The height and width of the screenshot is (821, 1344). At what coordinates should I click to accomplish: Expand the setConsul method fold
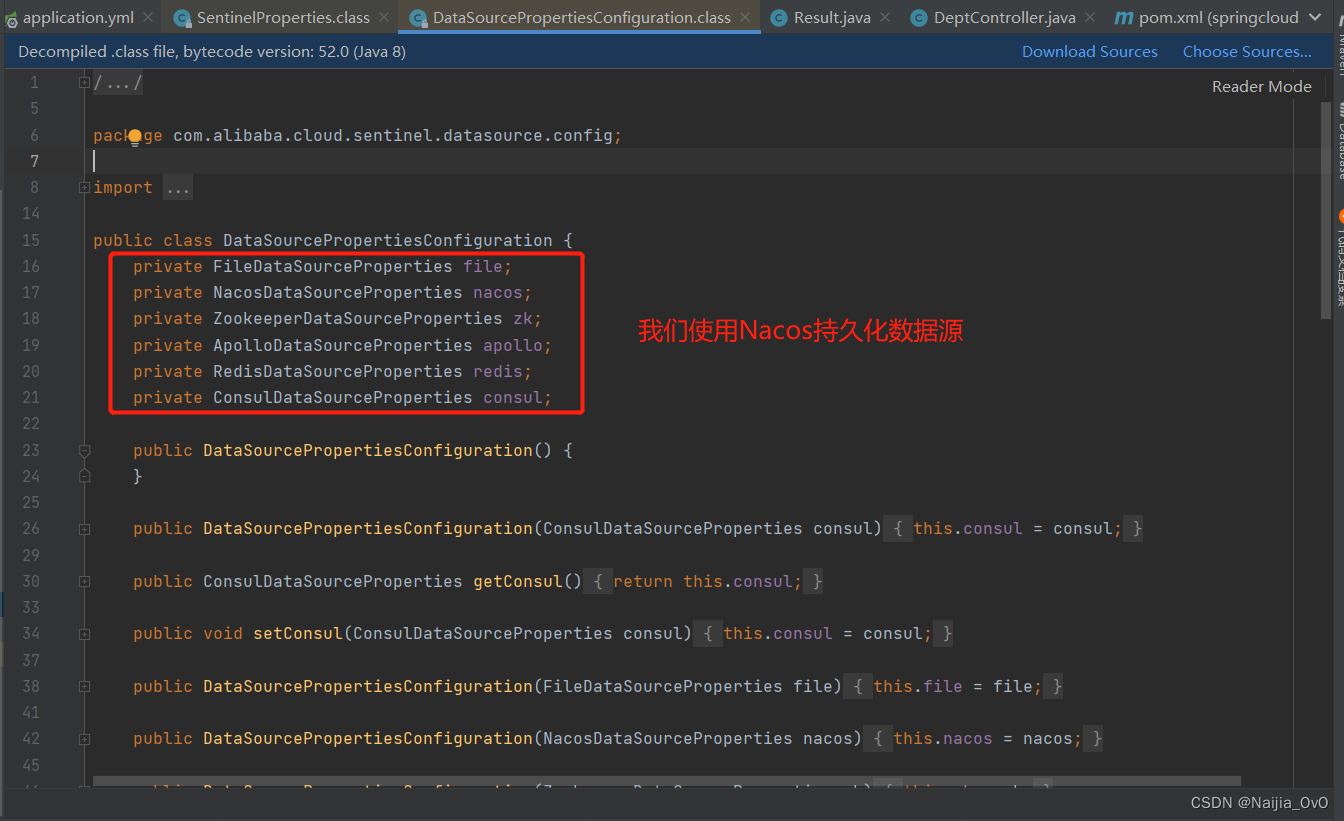(x=84, y=634)
